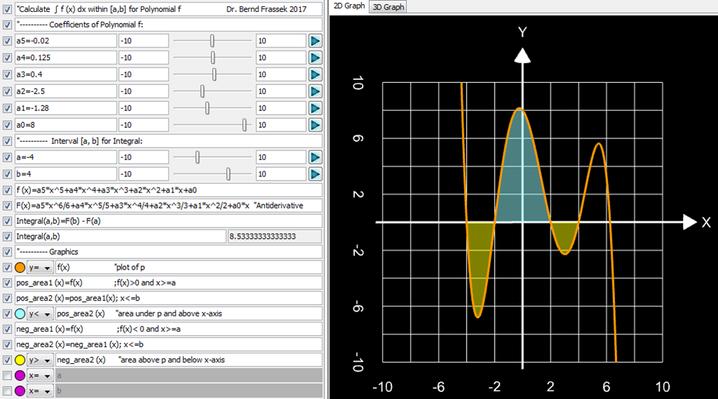The height and width of the screenshot is (399, 718).
Task: Open the y< dropdown for pos_area2
Action: point(40,314)
